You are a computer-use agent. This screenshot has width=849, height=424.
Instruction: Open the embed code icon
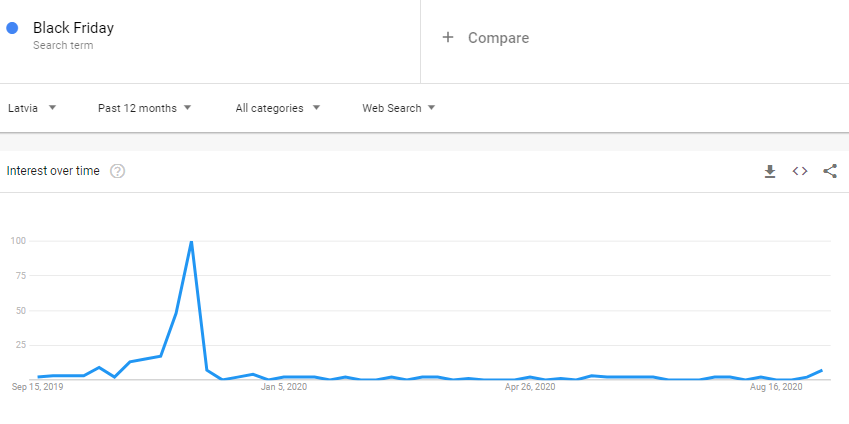[x=800, y=171]
